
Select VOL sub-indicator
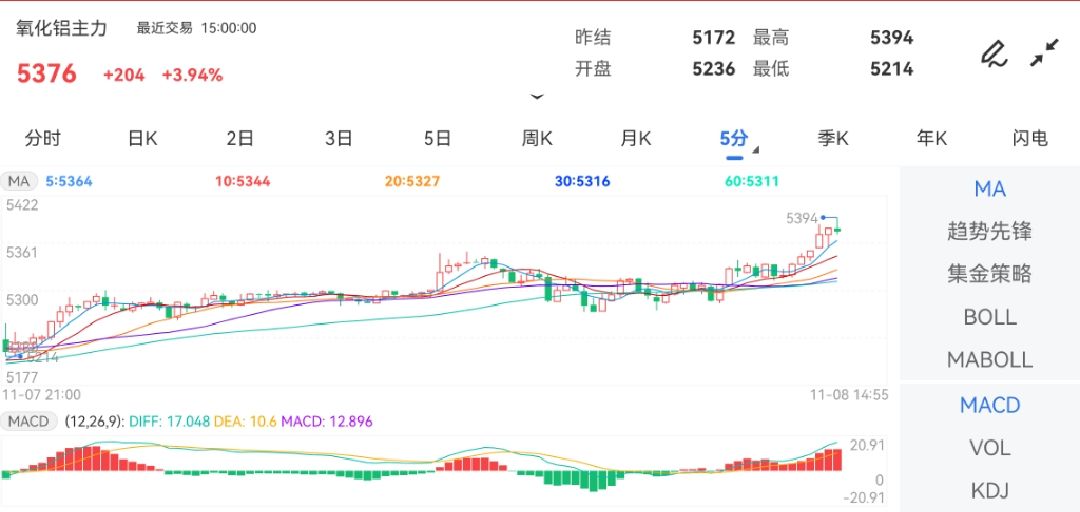[x=990, y=448]
